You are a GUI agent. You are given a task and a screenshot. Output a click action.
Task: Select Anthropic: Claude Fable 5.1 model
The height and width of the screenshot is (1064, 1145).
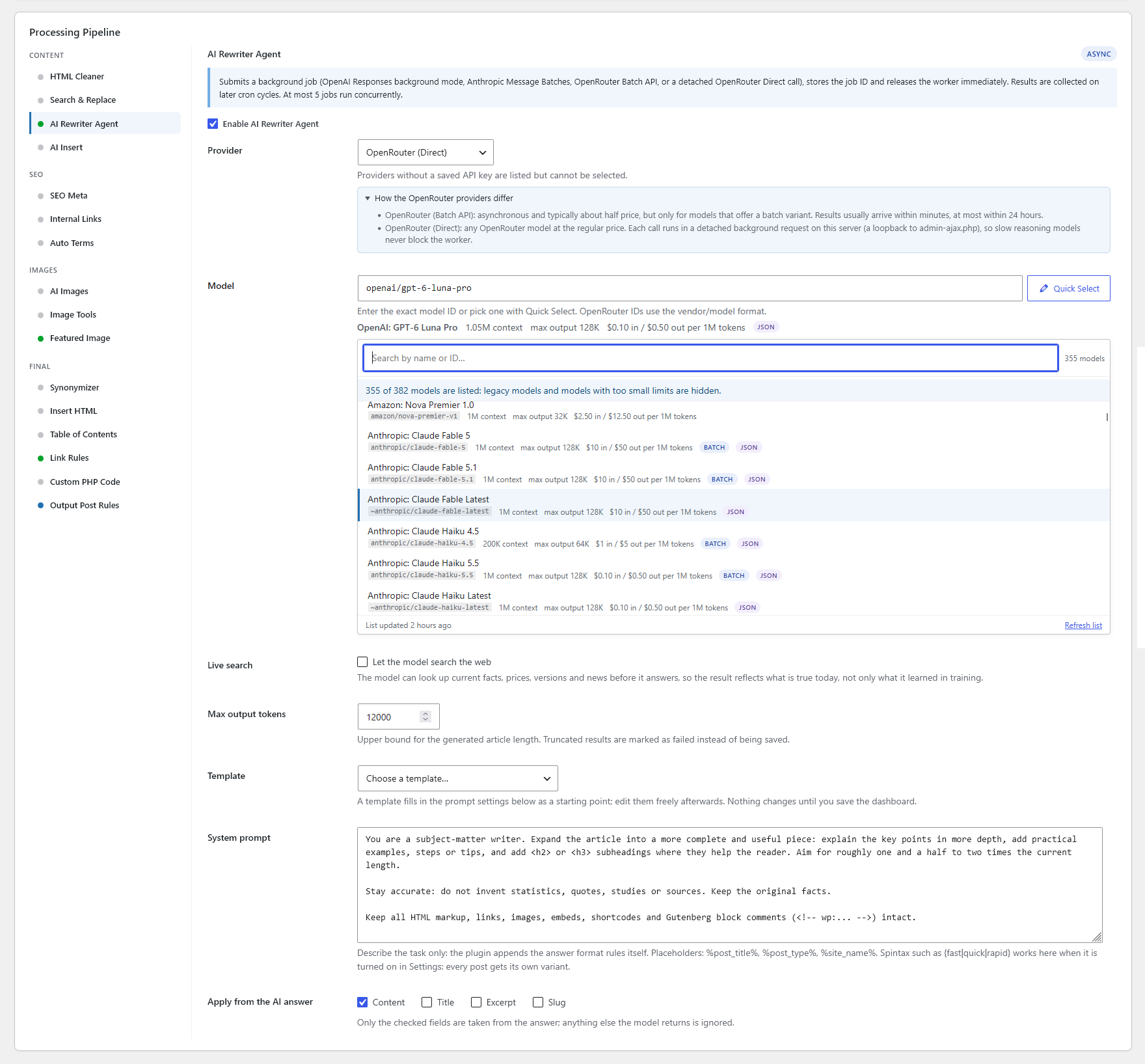tap(733, 473)
